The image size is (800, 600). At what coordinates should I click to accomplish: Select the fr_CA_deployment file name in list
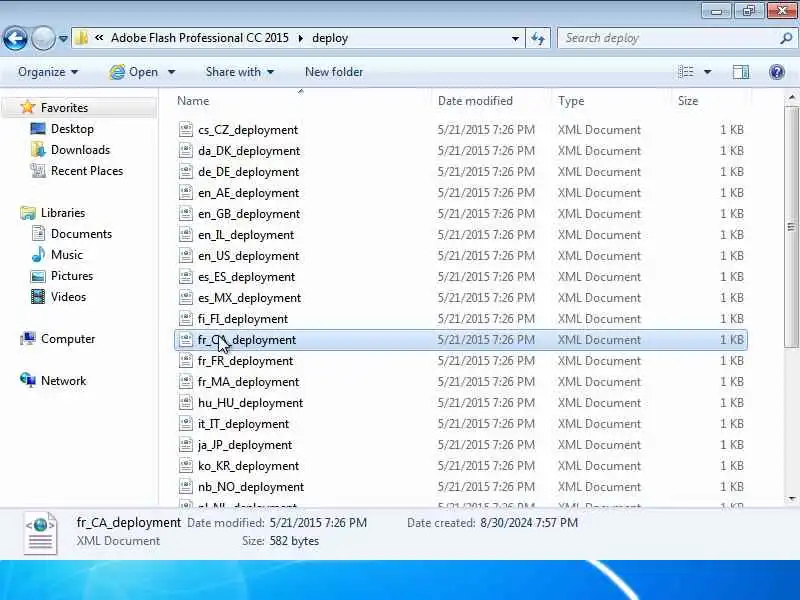(247, 340)
